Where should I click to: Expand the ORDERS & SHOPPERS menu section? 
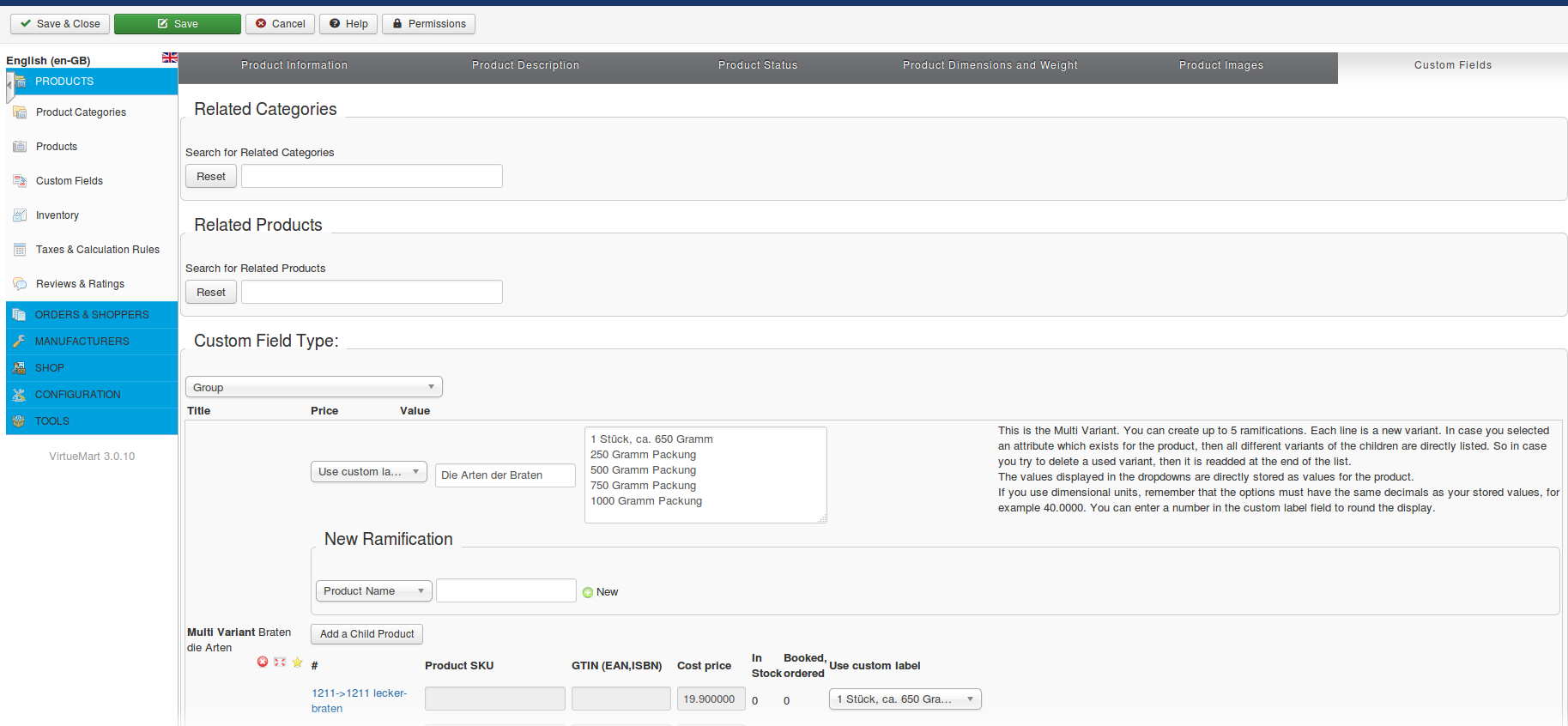92,315
